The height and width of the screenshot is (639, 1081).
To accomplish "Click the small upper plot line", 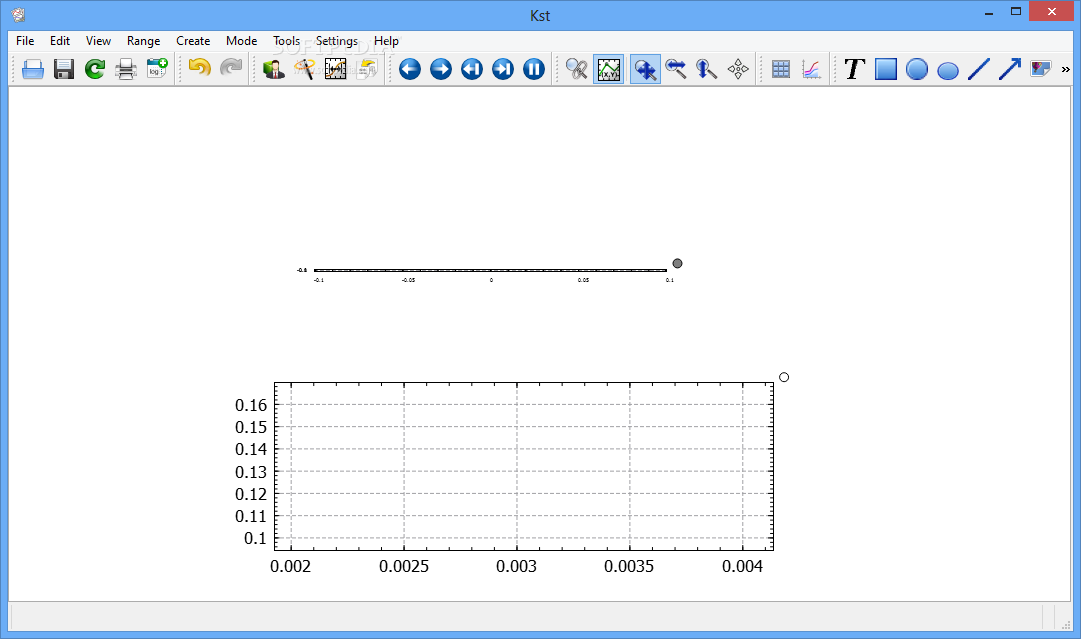I will tap(490, 270).
